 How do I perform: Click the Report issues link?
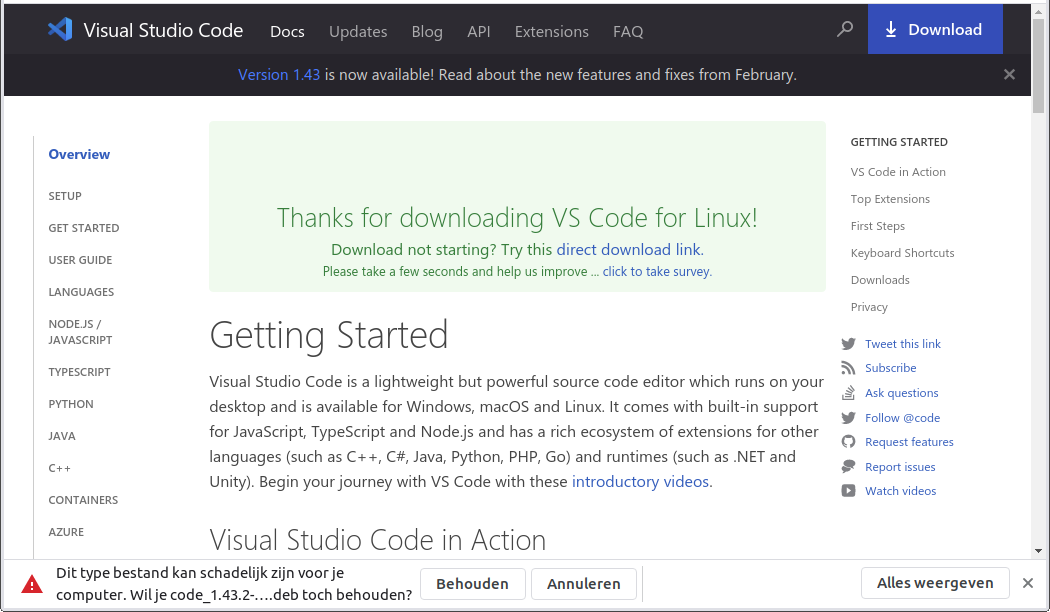click(900, 467)
